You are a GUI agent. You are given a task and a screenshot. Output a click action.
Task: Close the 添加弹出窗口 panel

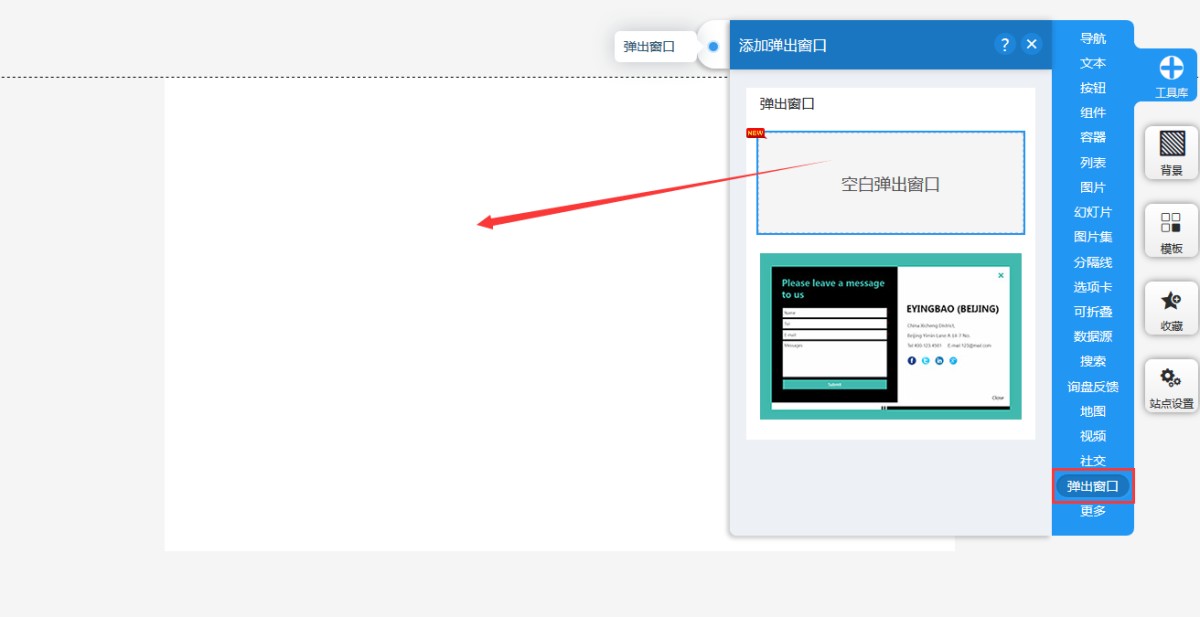point(1032,44)
